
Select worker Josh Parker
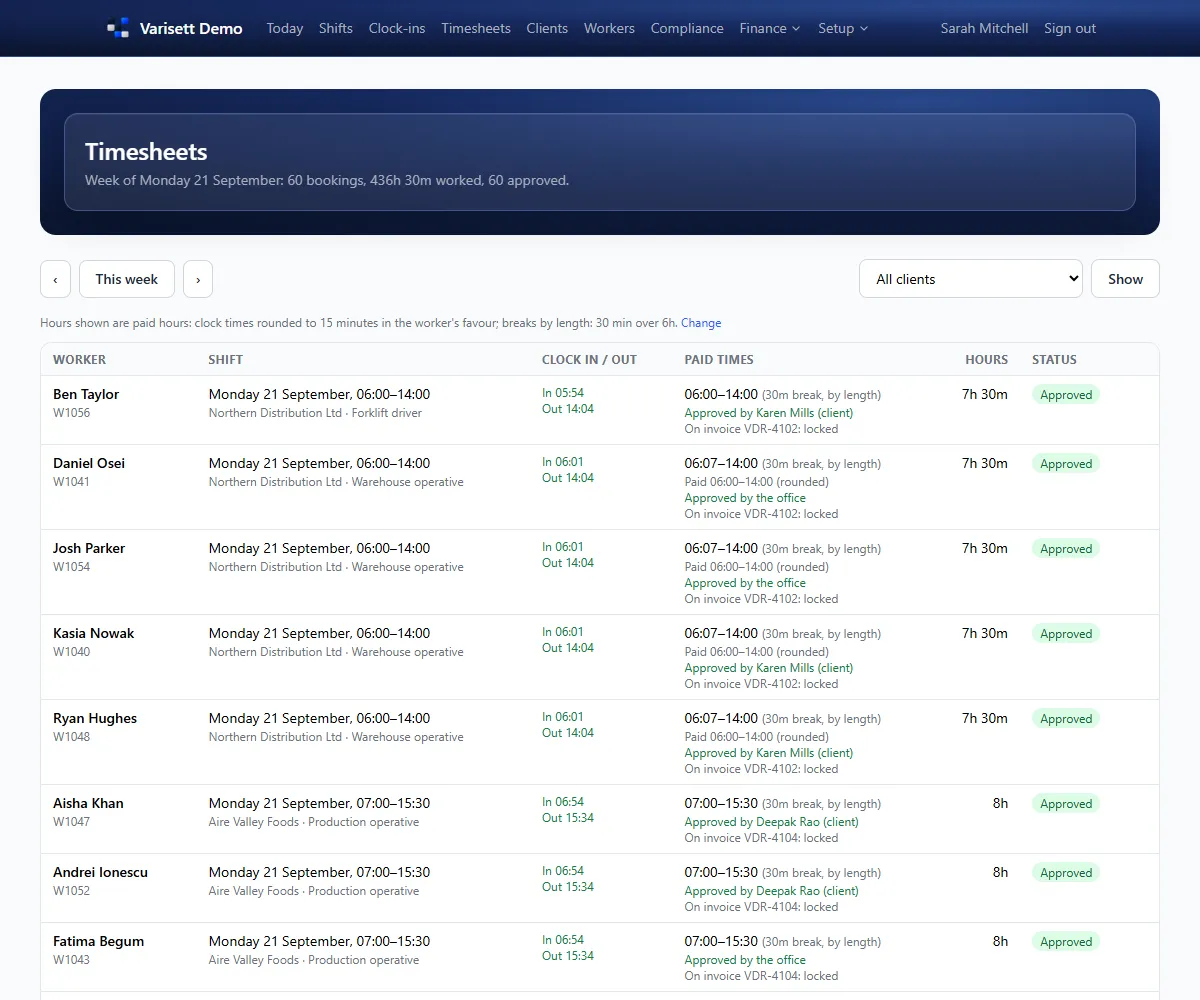point(89,548)
